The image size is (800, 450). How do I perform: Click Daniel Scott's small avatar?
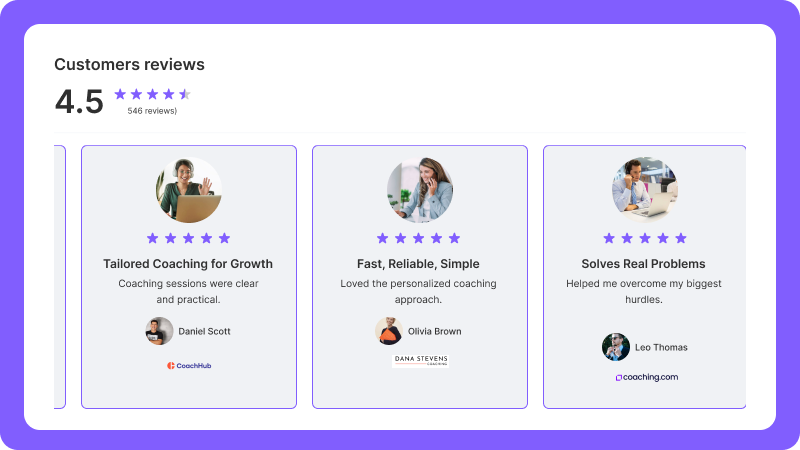(x=159, y=331)
